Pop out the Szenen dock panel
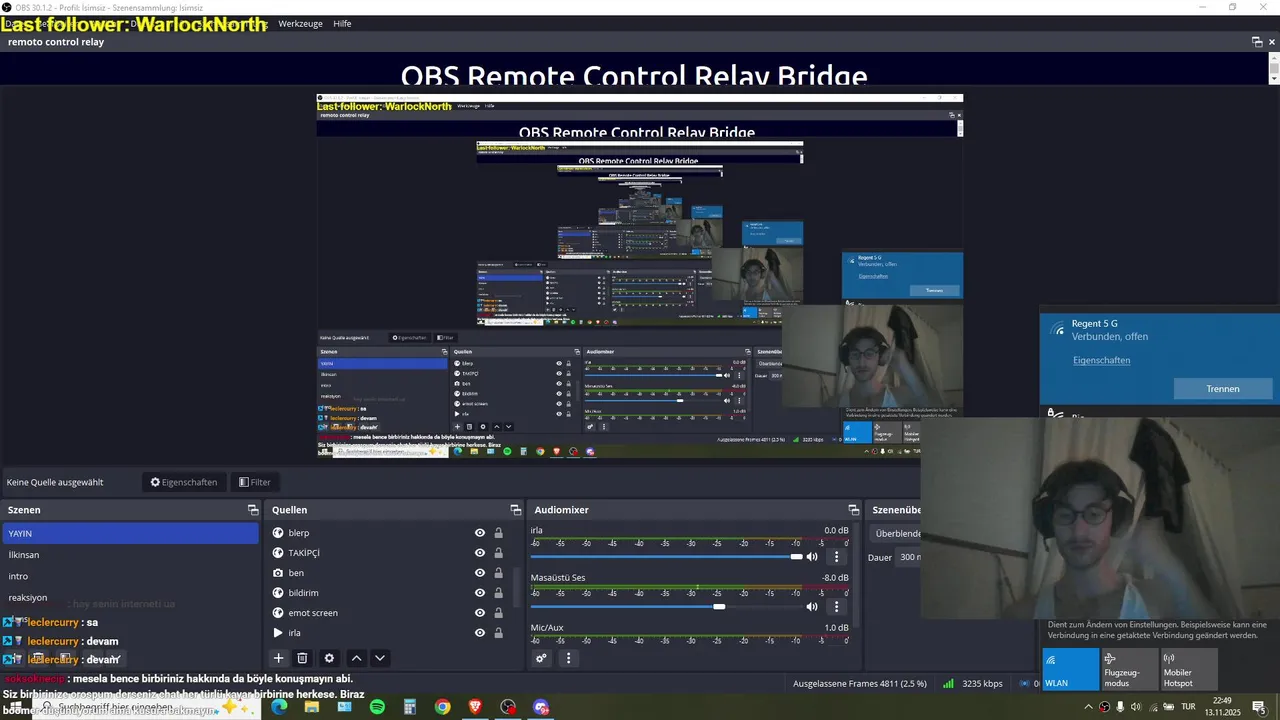 click(x=253, y=510)
